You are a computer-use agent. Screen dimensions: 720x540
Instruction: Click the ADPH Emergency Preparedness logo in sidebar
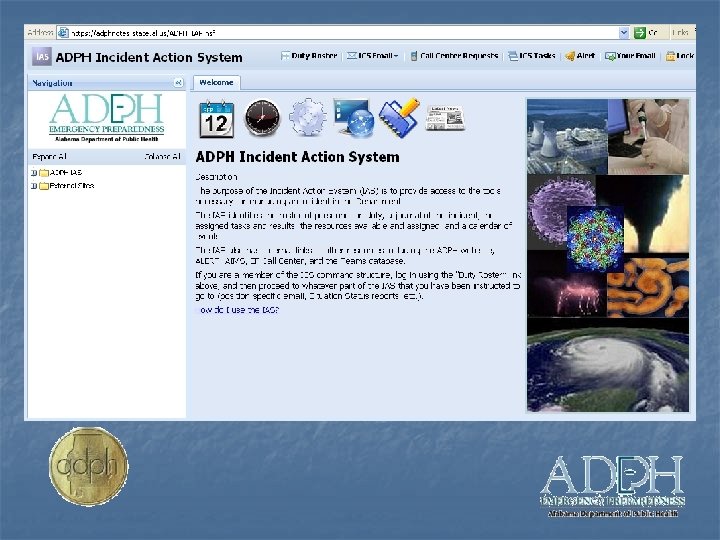coord(107,118)
